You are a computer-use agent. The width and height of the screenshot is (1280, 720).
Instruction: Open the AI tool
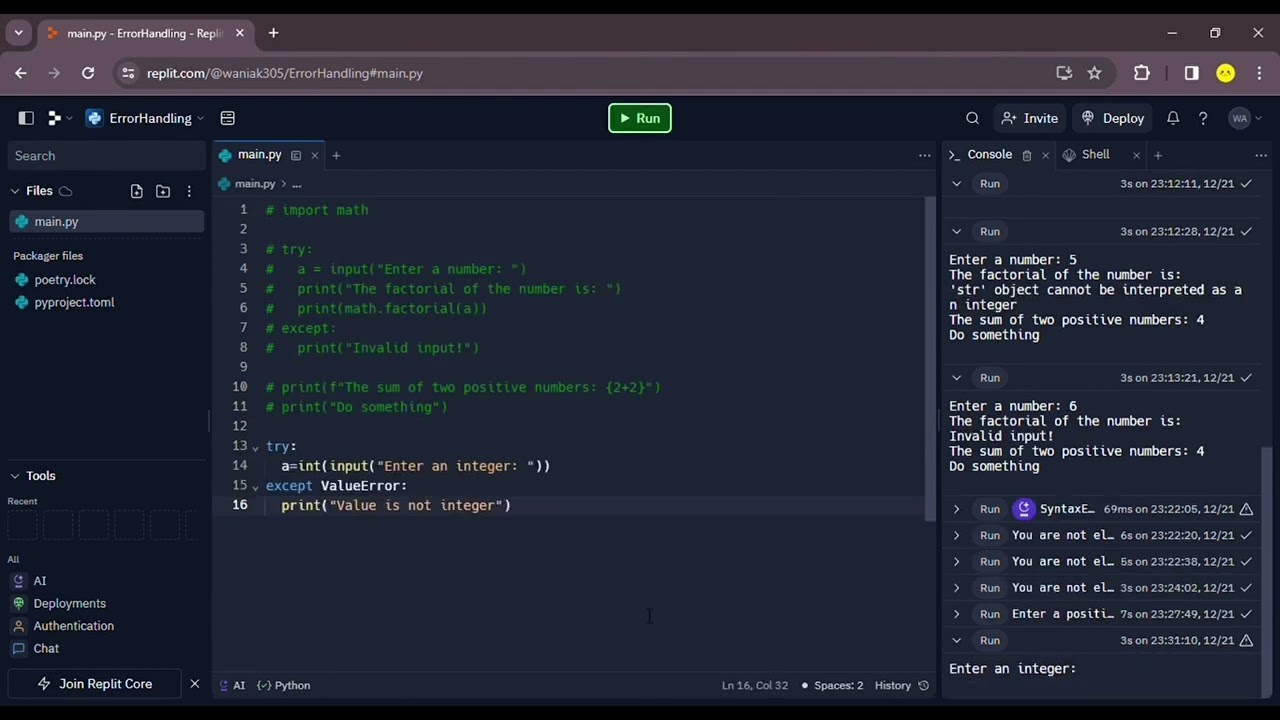tap(40, 581)
